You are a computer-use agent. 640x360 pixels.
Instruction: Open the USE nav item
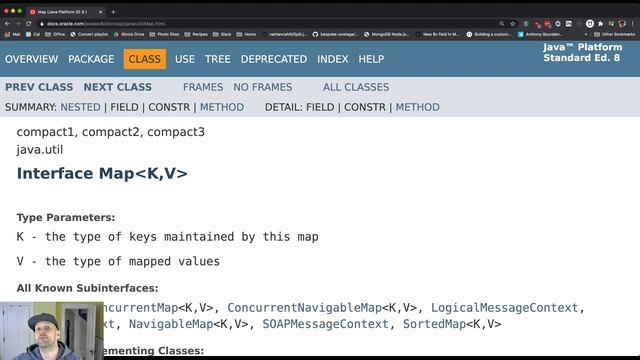click(x=185, y=59)
